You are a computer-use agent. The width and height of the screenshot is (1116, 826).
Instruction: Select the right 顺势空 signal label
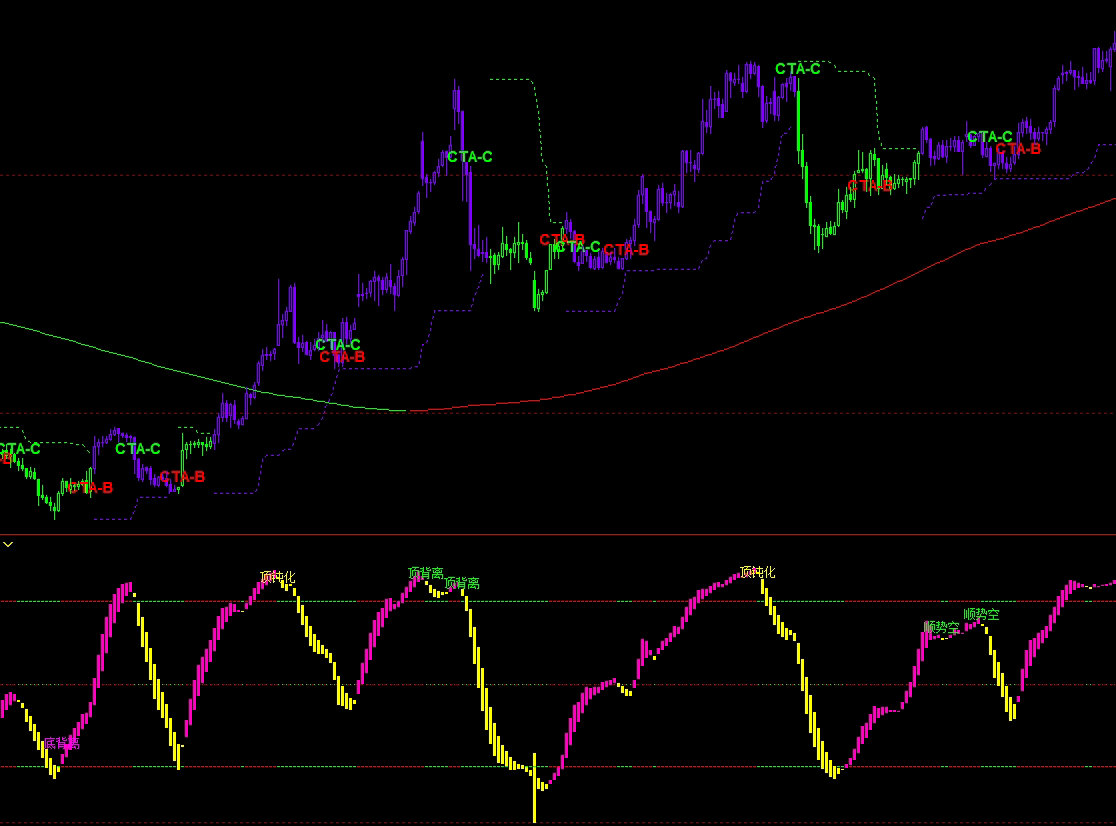(981, 615)
